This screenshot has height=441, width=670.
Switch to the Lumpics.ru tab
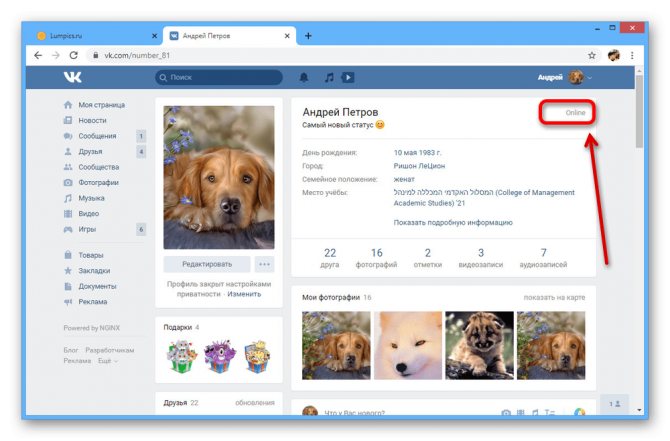(96, 36)
